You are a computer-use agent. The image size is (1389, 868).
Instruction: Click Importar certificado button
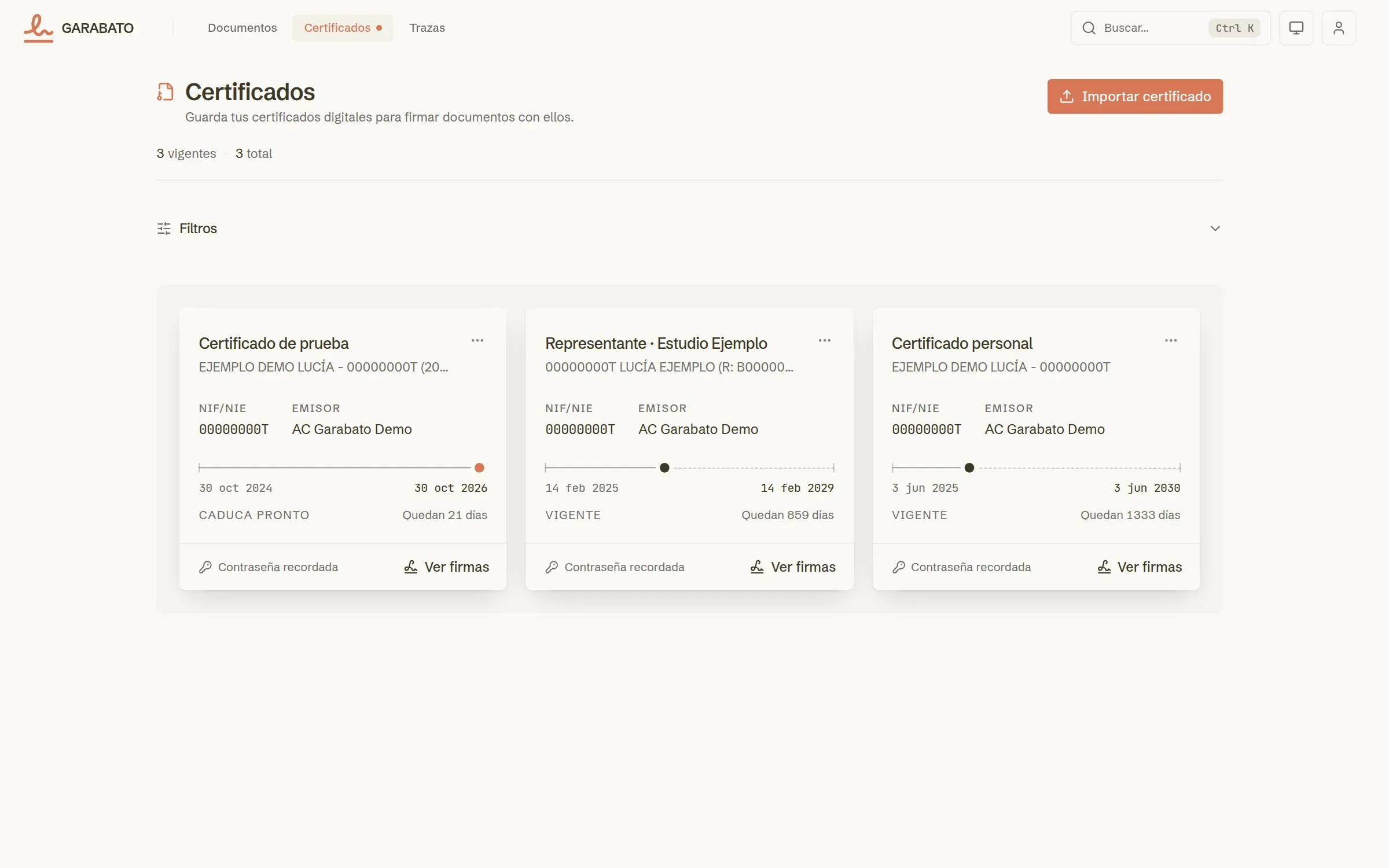point(1134,97)
